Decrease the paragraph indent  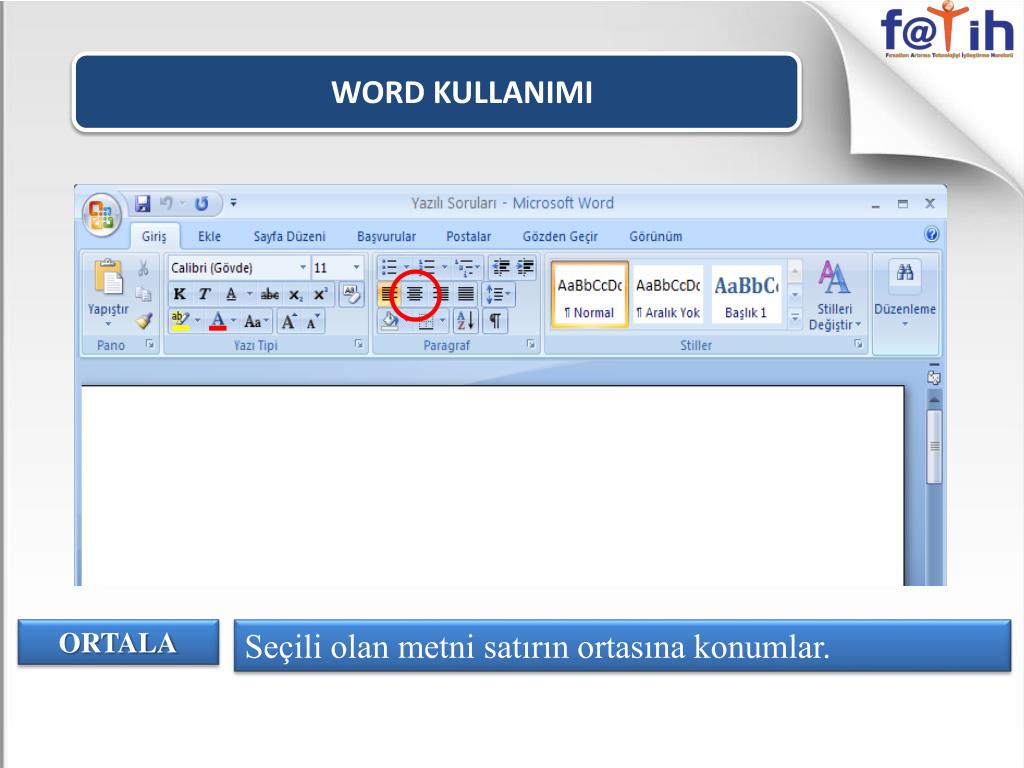coord(501,267)
